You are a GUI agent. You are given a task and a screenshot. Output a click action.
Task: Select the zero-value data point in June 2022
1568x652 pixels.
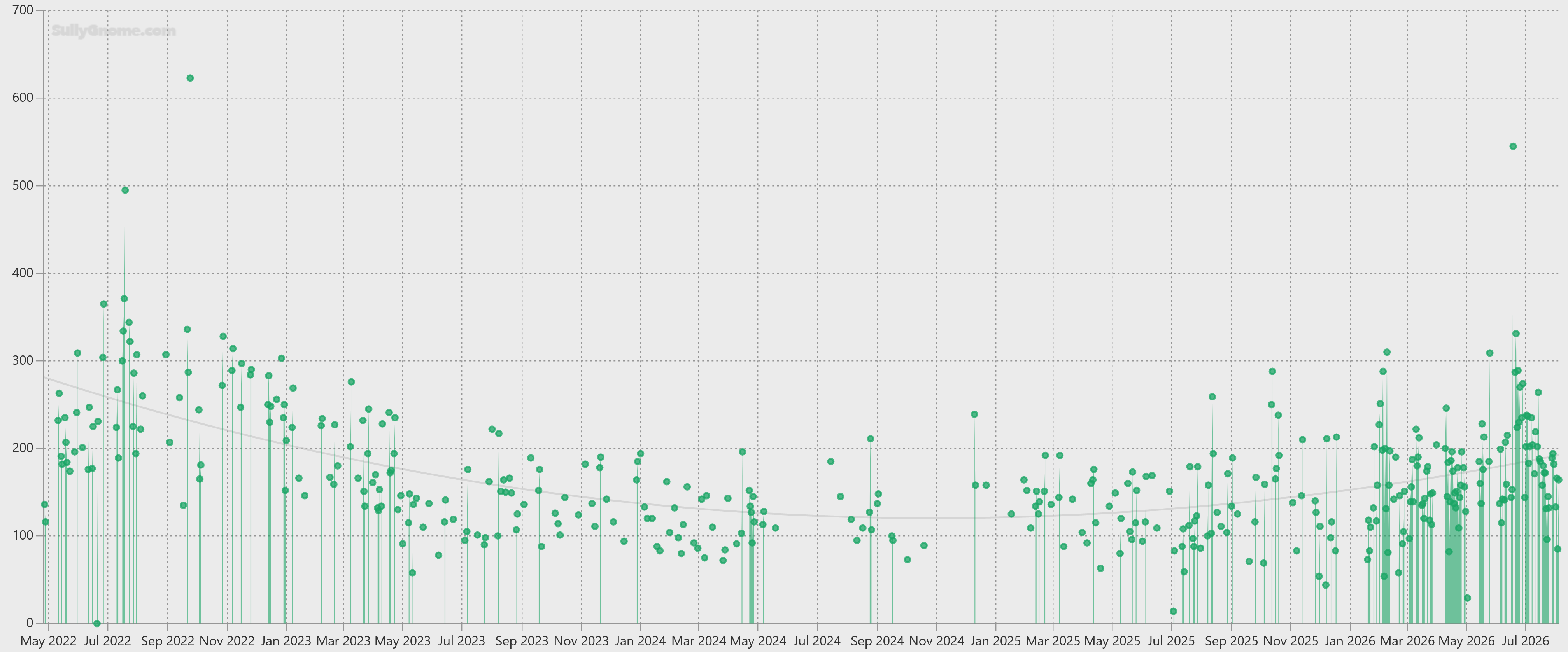[97, 623]
